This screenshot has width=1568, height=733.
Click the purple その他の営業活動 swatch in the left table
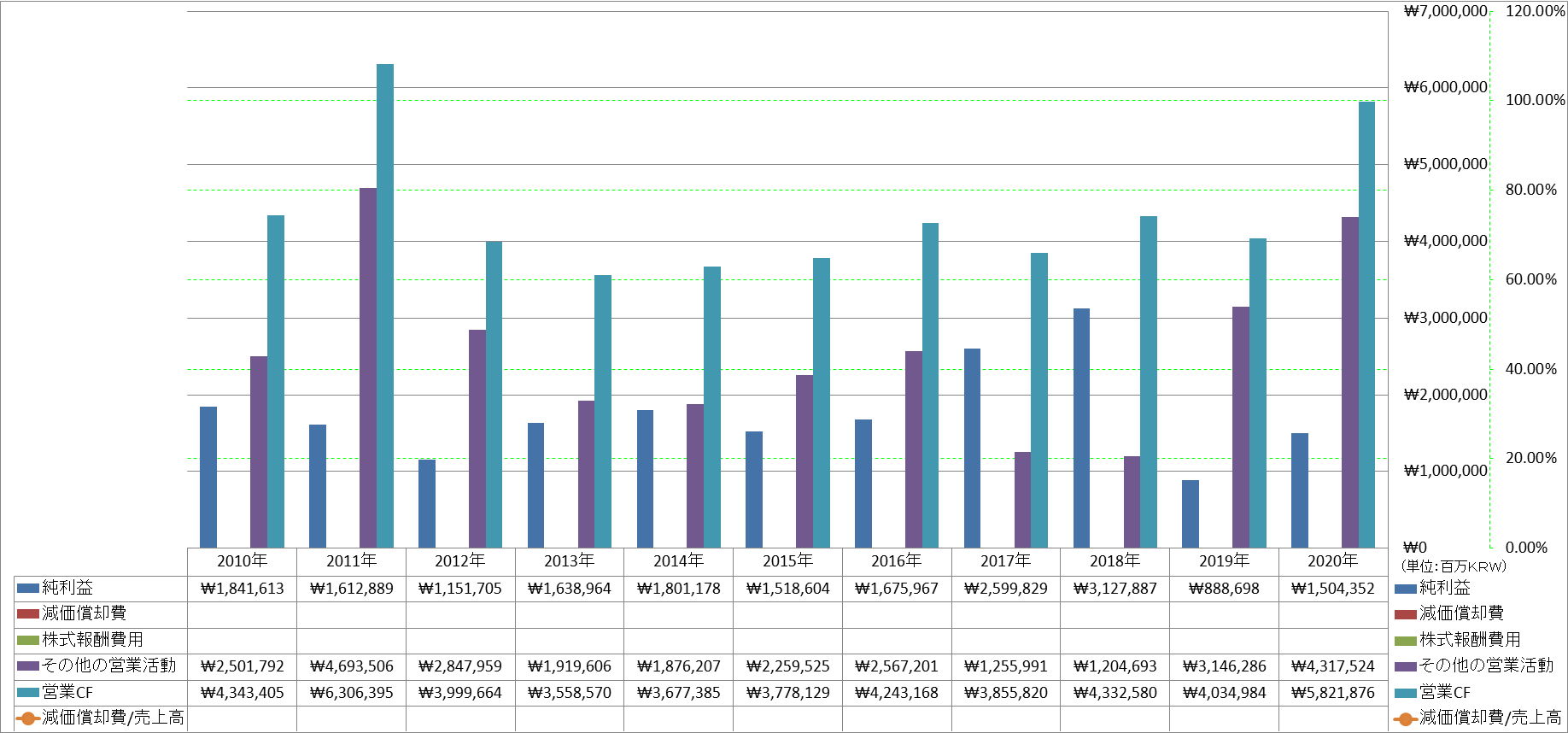(x=28, y=666)
